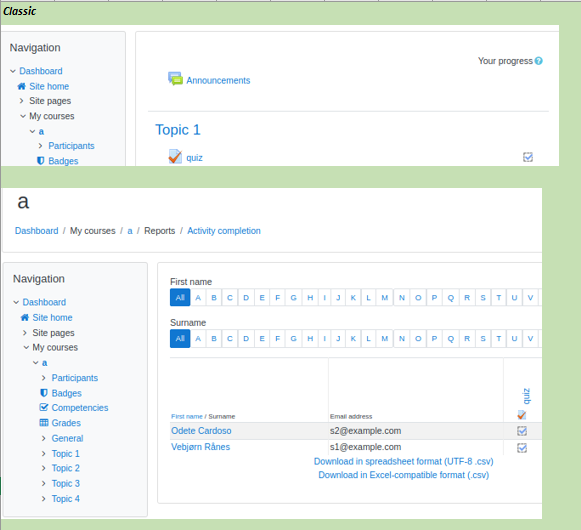Click the Announcements forum icon
Viewport: 581px width, 530px height.
tap(175, 79)
